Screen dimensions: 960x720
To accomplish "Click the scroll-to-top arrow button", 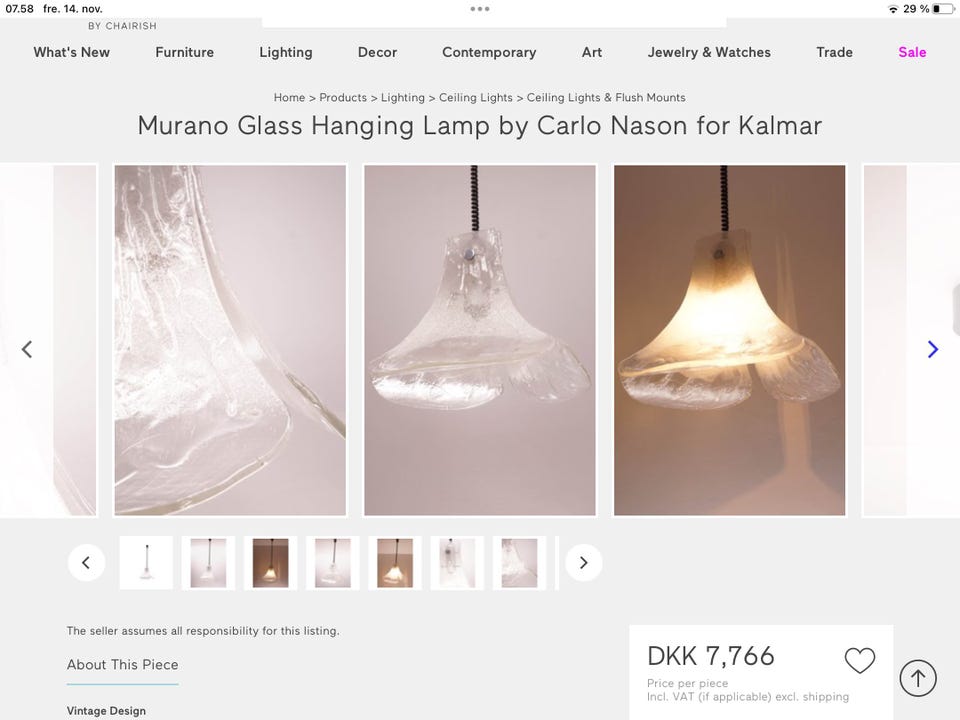I will point(918,678).
